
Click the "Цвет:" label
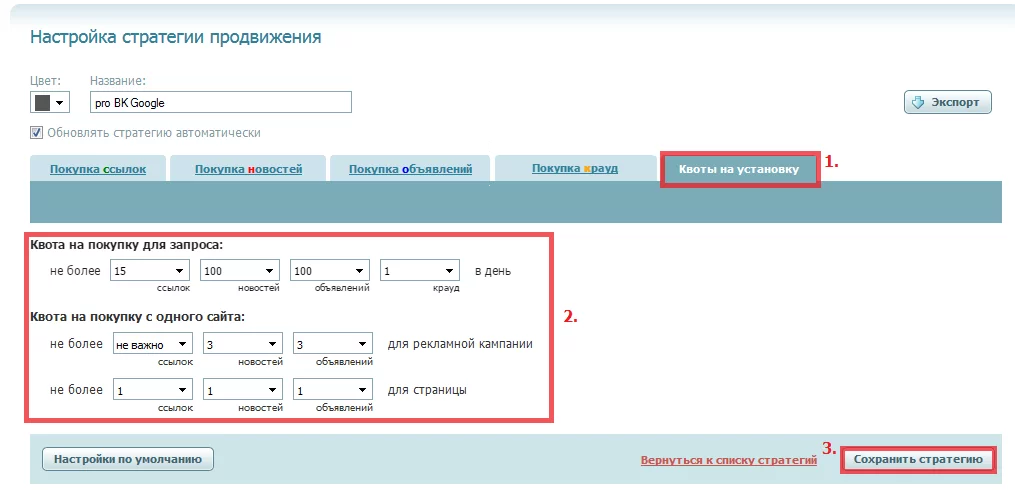(45, 81)
